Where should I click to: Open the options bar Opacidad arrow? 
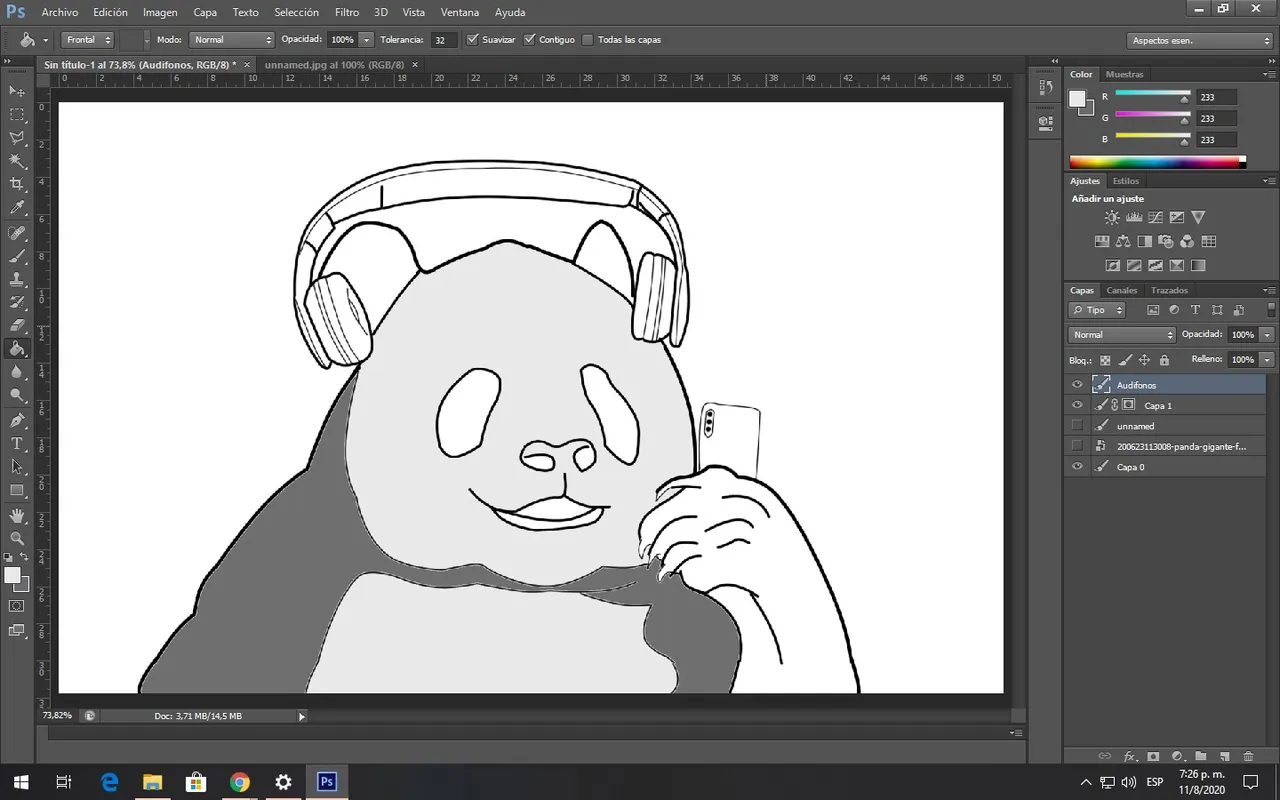coord(366,39)
